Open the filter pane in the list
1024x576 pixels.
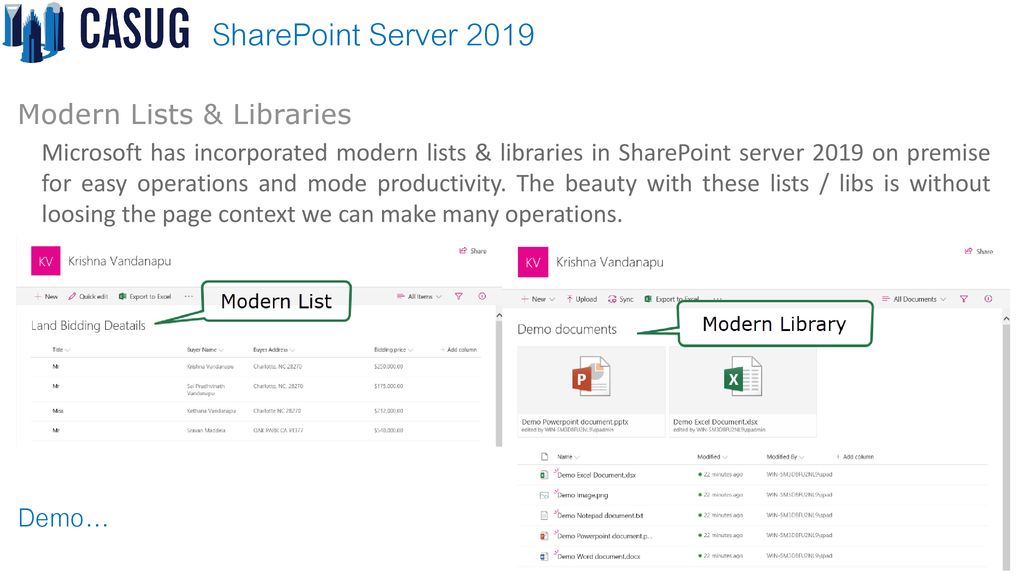(459, 296)
